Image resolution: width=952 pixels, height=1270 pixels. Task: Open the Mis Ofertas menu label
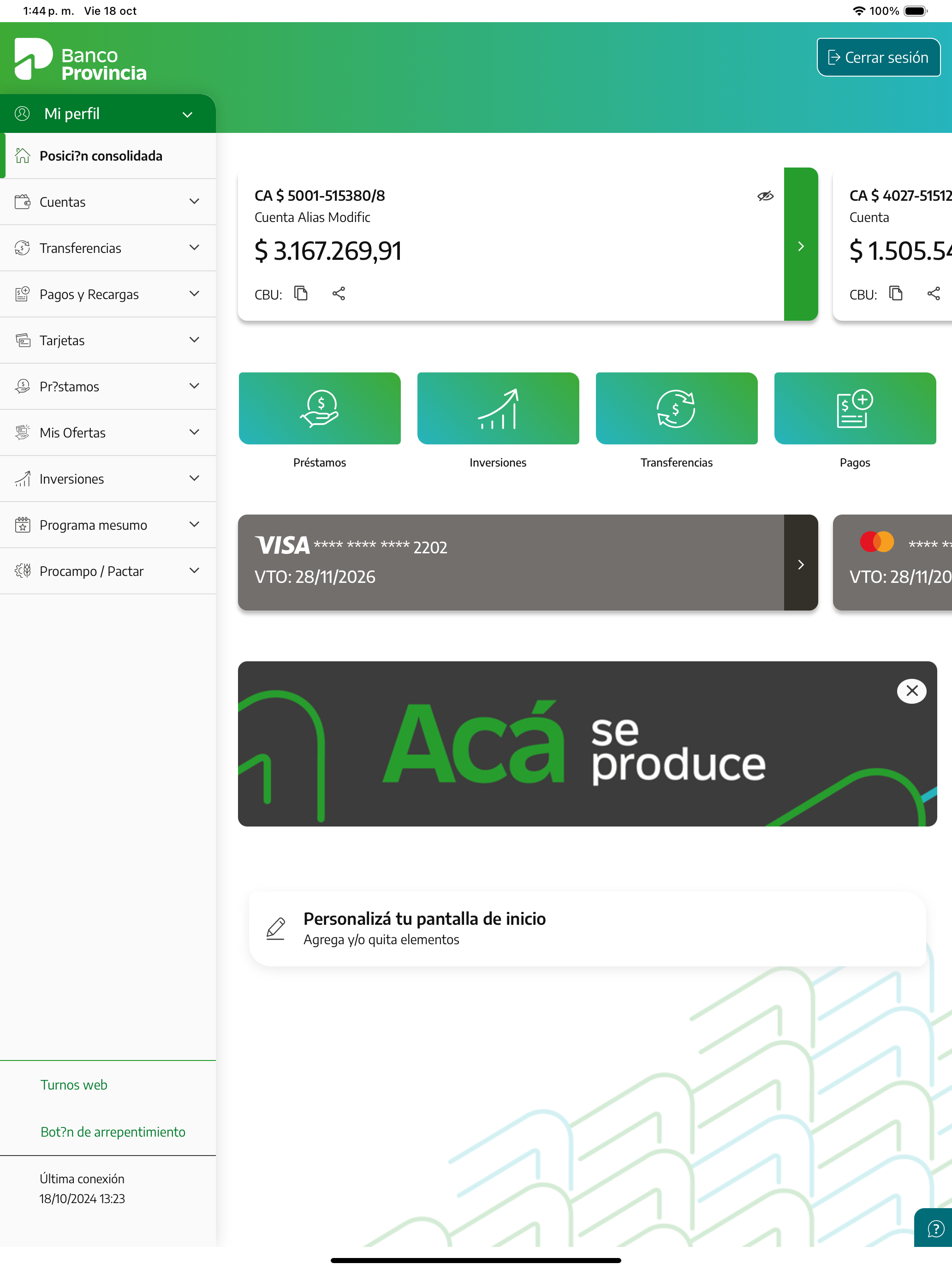tap(72, 433)
